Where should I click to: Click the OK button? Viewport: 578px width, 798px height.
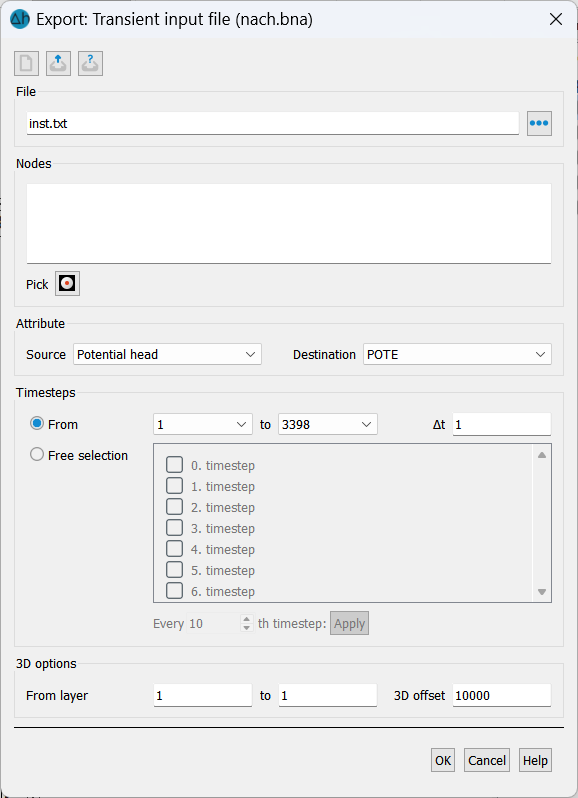click(x=443, y=760)
